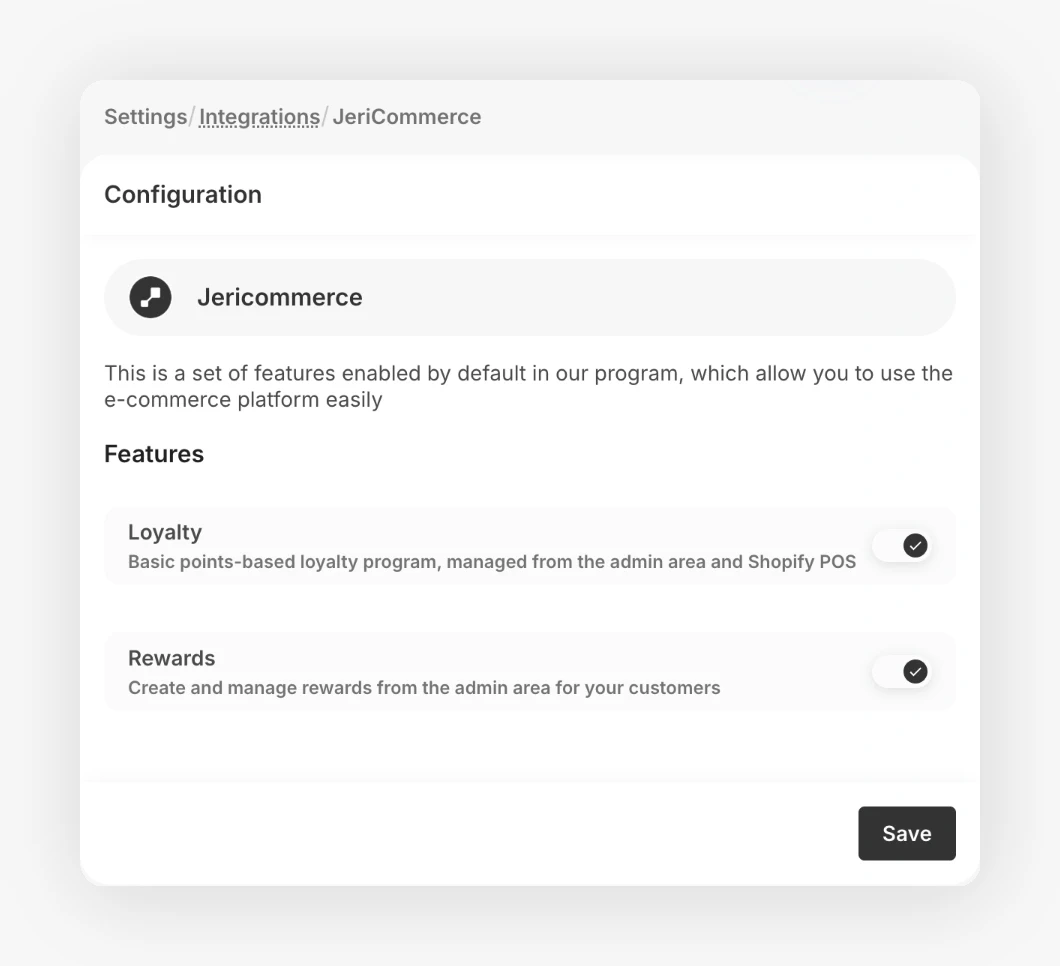Disable the Rewards feature toggle

(x=902, y=671)
